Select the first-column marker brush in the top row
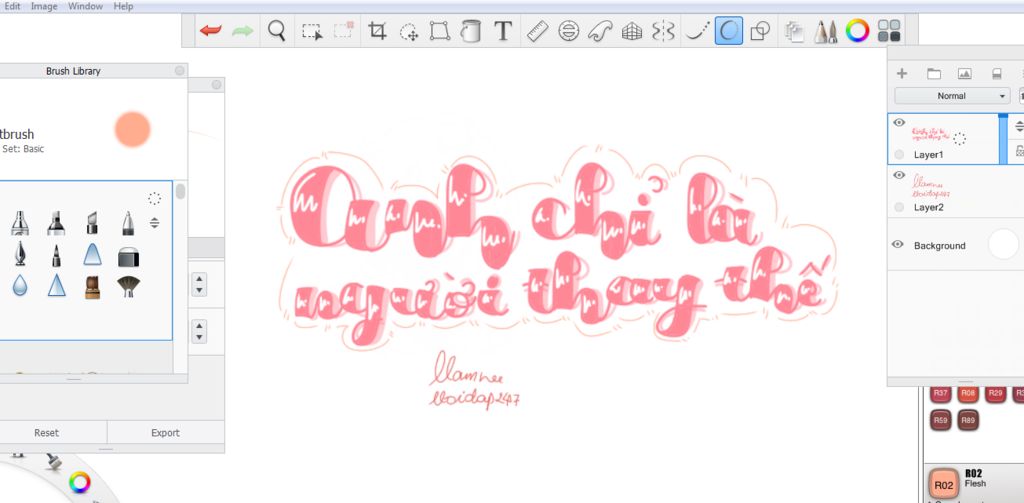This screenshot has width=1024, height=503. (x=20, y=223)
